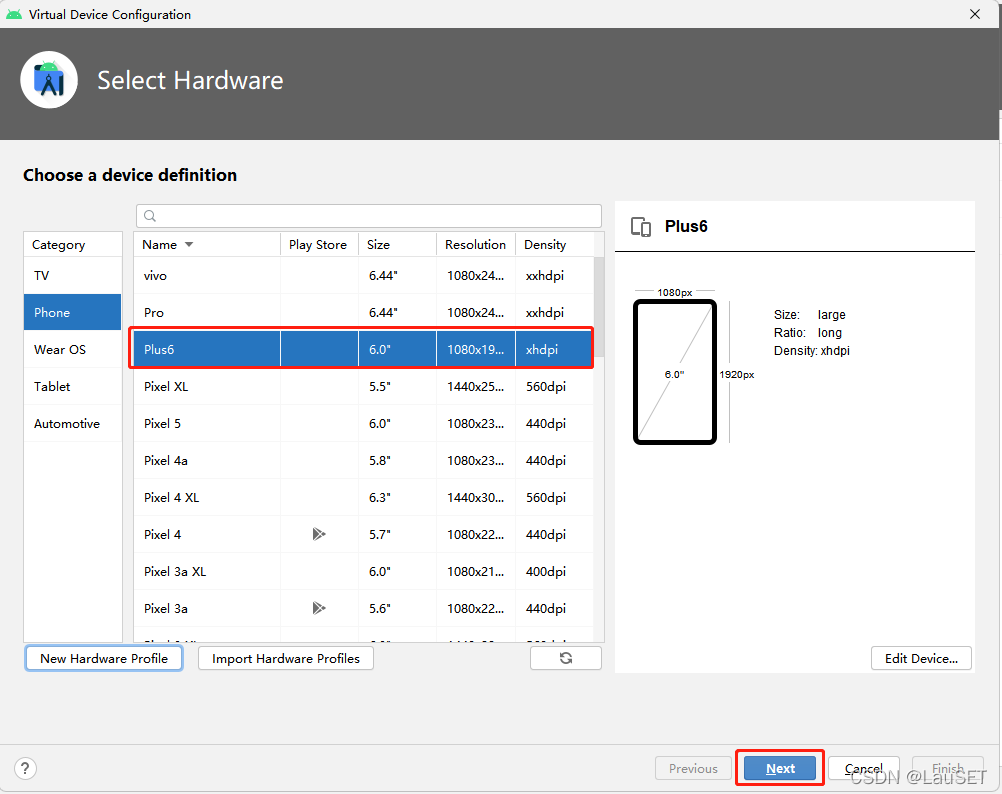Focus the device search input field
1002x794 pixels.
[x=369, y=216]
